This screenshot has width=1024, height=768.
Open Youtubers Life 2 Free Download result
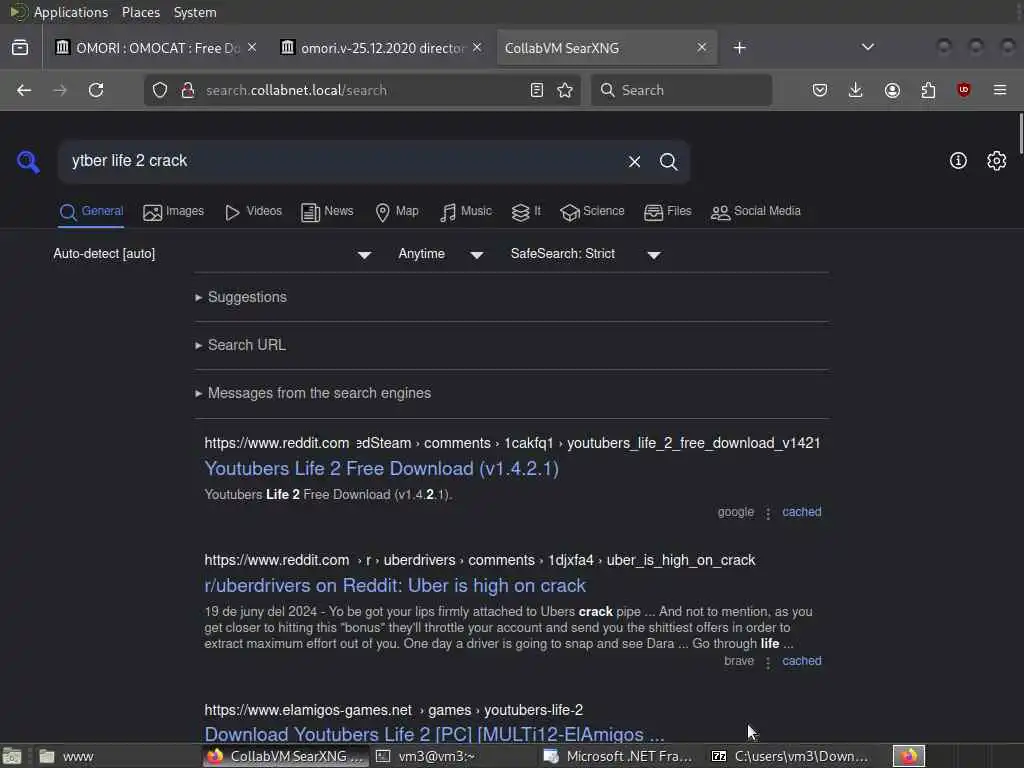tap(381, 468)
